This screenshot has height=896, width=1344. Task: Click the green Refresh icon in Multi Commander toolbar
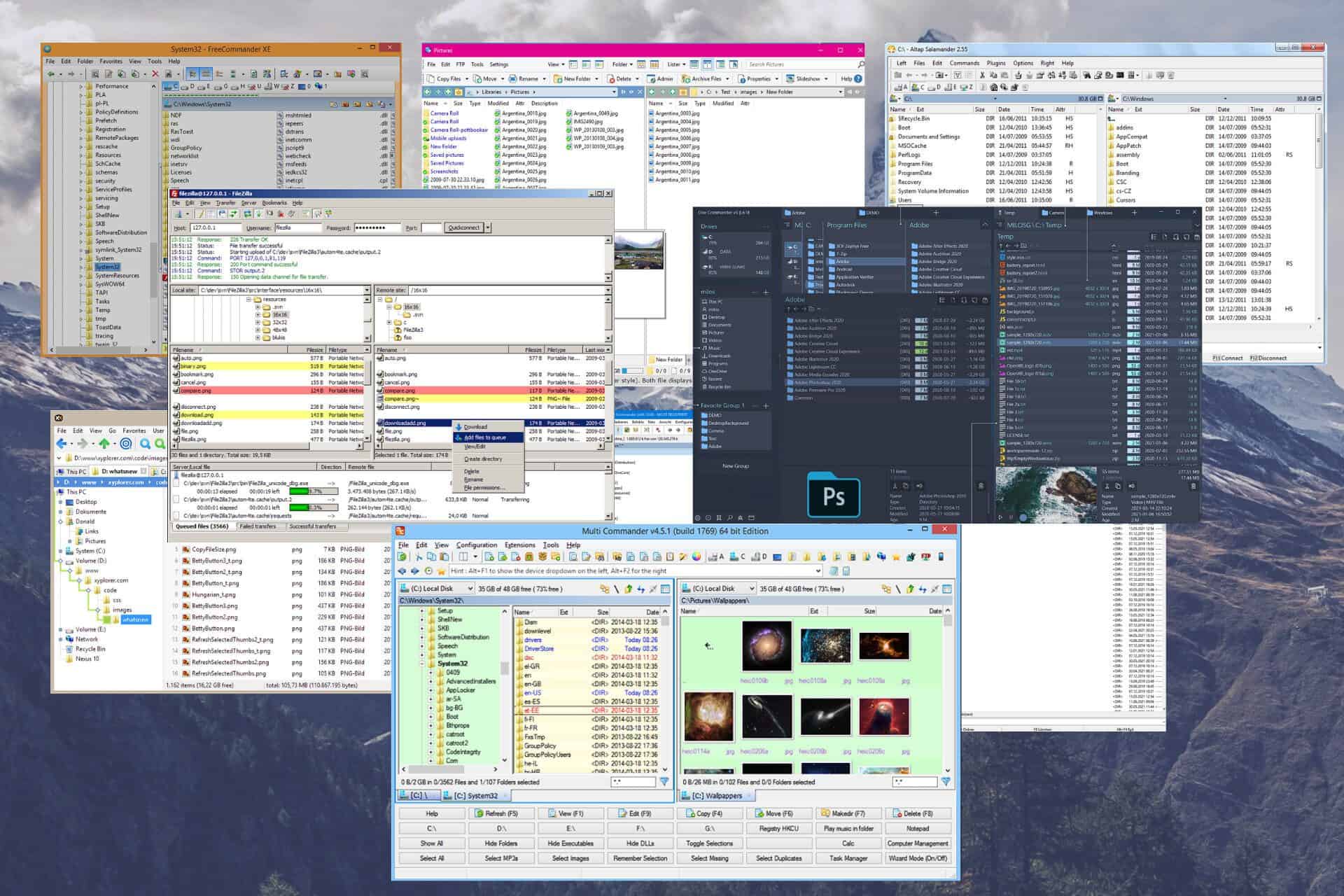402,557
